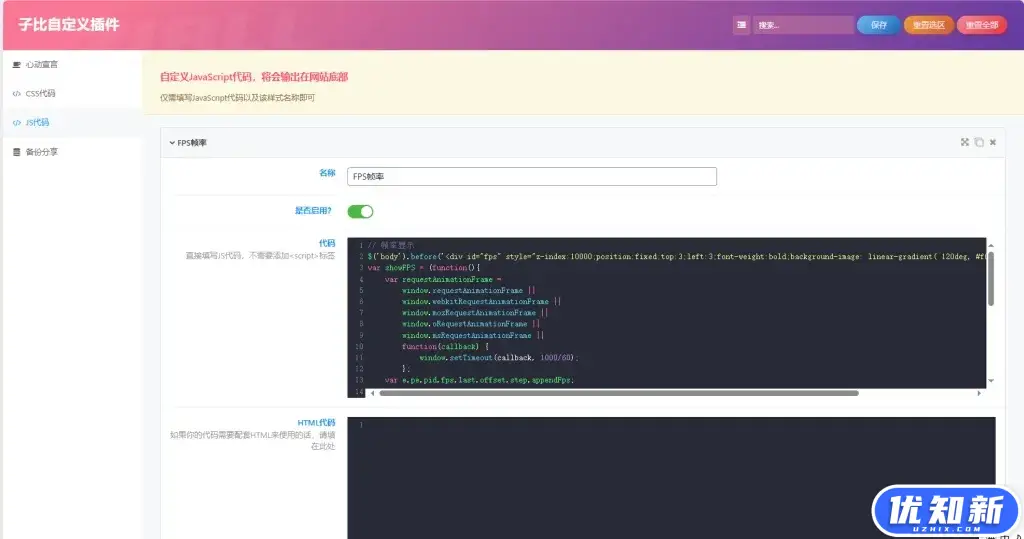Click the duplicate icon on FPS帧率 panel
Screen dimensions: 1024x539
(979, 142)
